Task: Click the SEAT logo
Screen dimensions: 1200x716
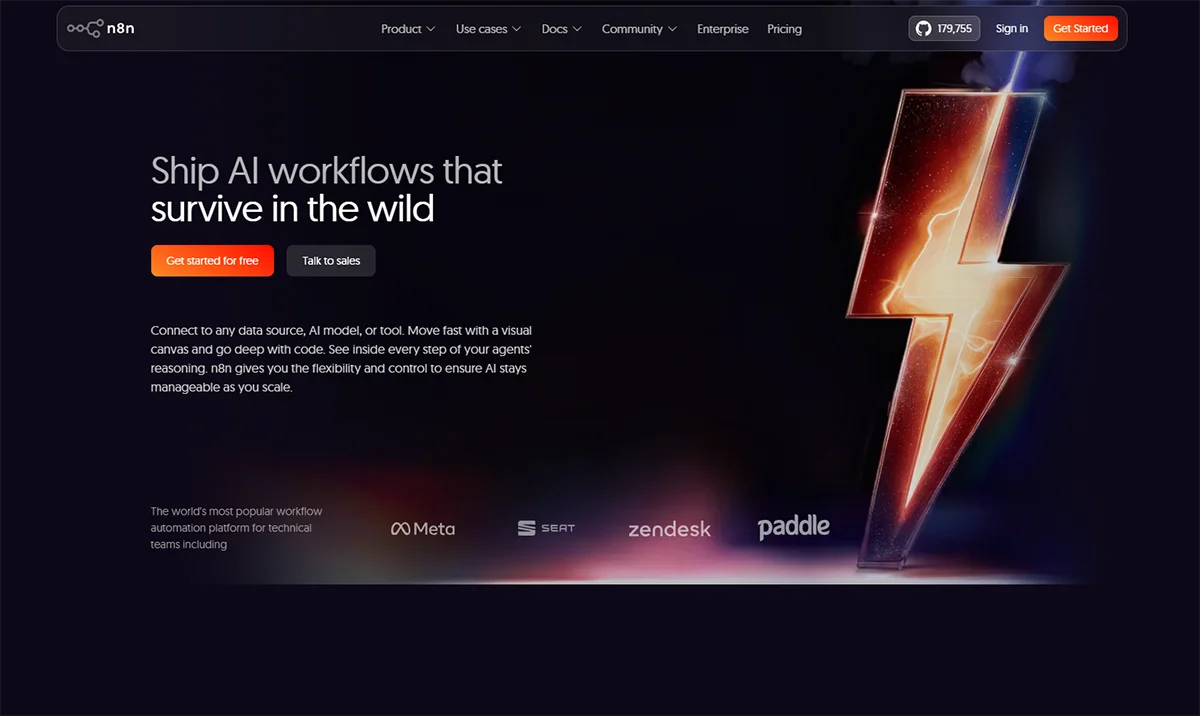Action: tap(546, 528)
